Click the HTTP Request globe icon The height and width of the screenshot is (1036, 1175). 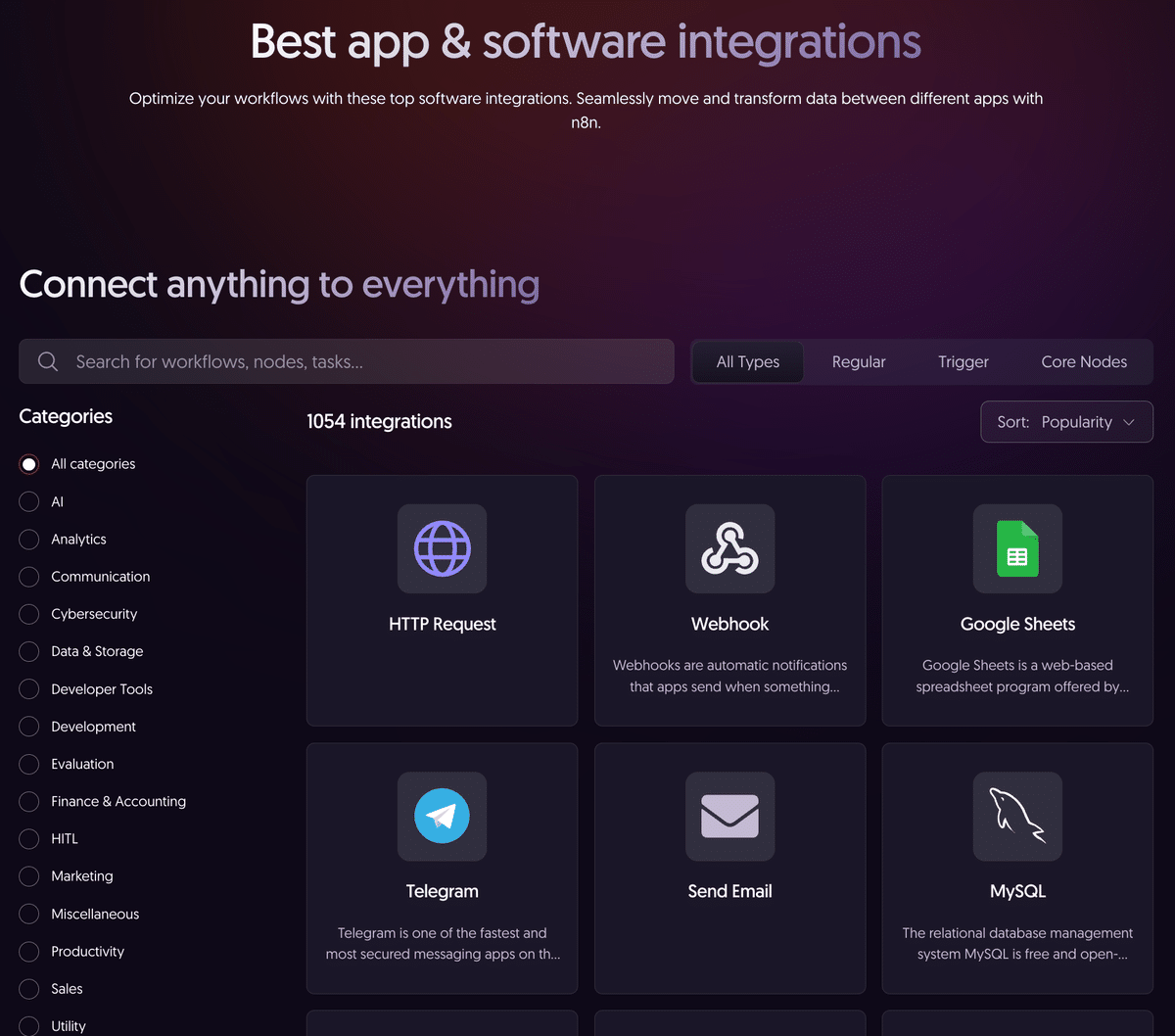pyautogui.click(x=442, y=548)
